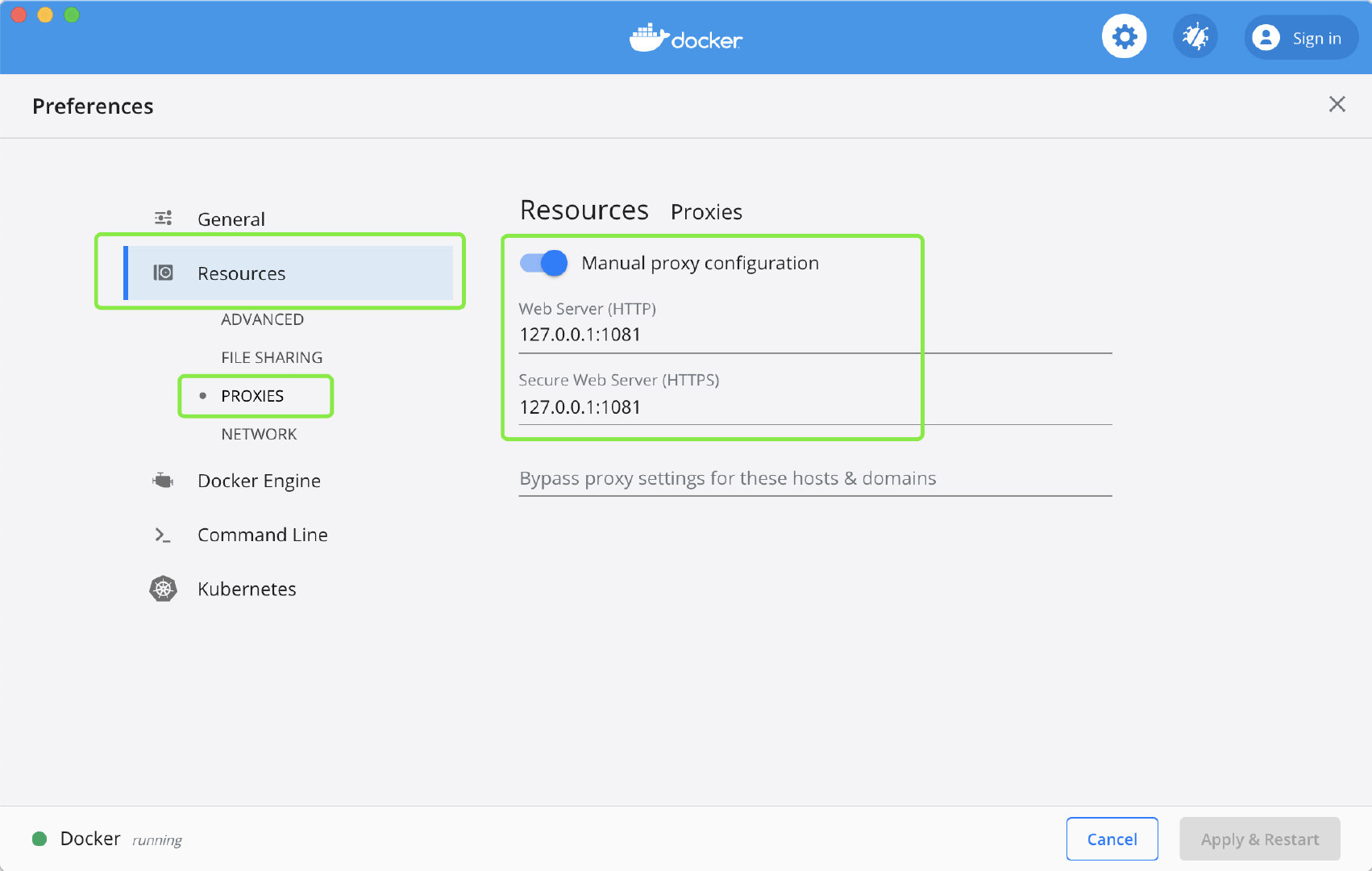Open the Advanced resources section
1372x871 pixels.
tap(262, 319)
